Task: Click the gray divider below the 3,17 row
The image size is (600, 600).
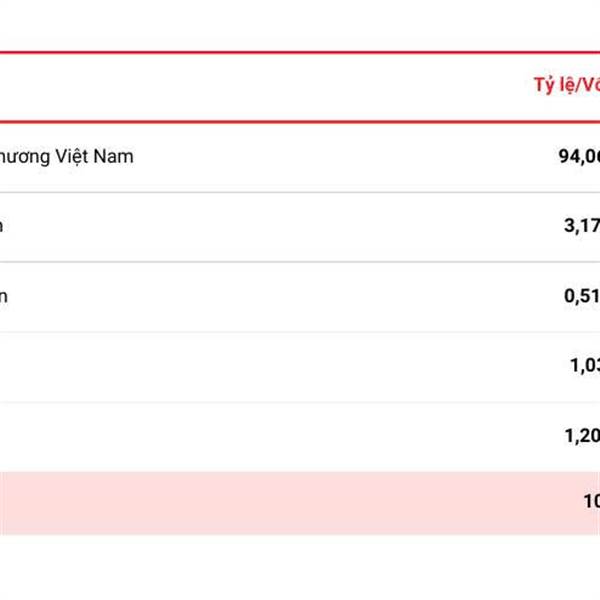Action: tap(300, 262)
